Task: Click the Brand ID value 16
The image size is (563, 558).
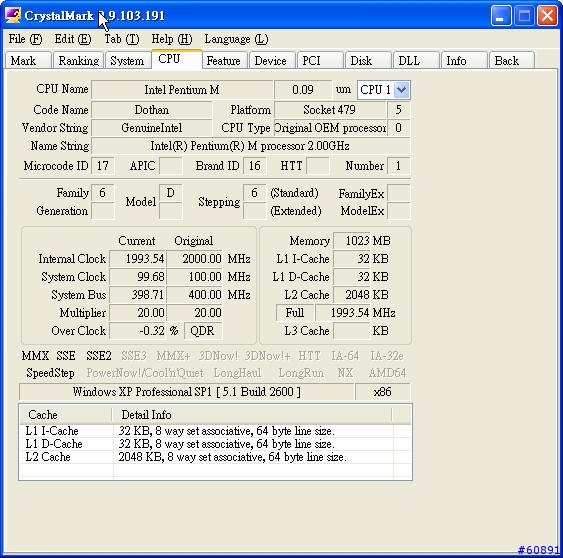Action: click(255, 166)
